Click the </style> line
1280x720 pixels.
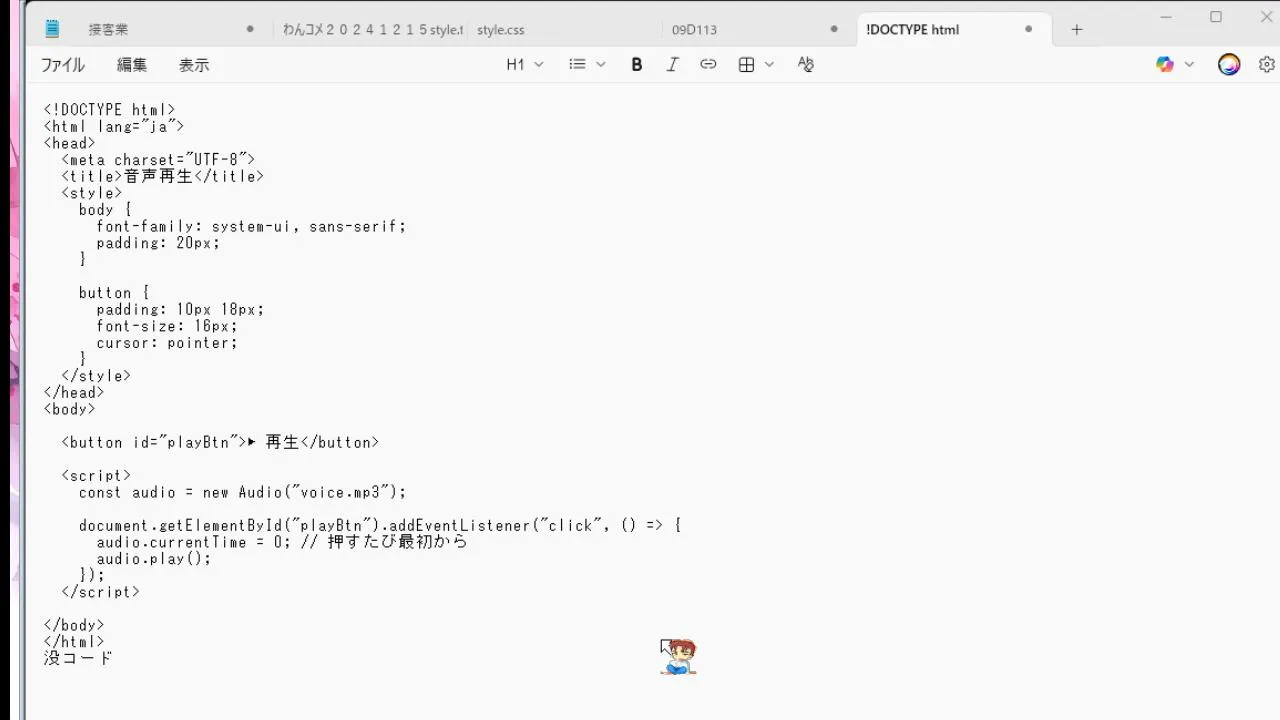pyautogui.click(x=96, y=376)
